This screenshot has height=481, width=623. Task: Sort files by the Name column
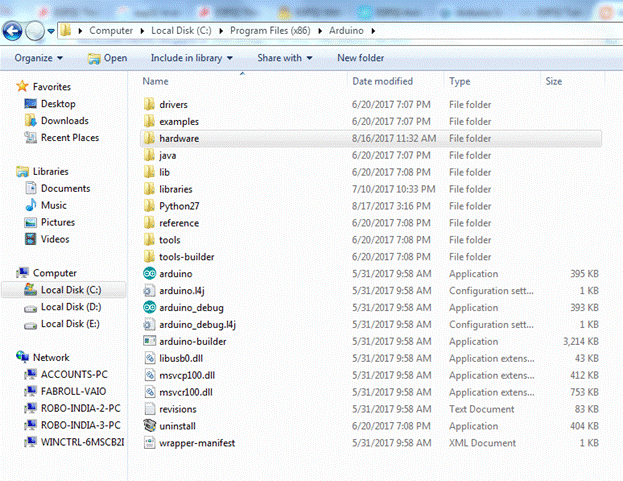coord(155,81)
